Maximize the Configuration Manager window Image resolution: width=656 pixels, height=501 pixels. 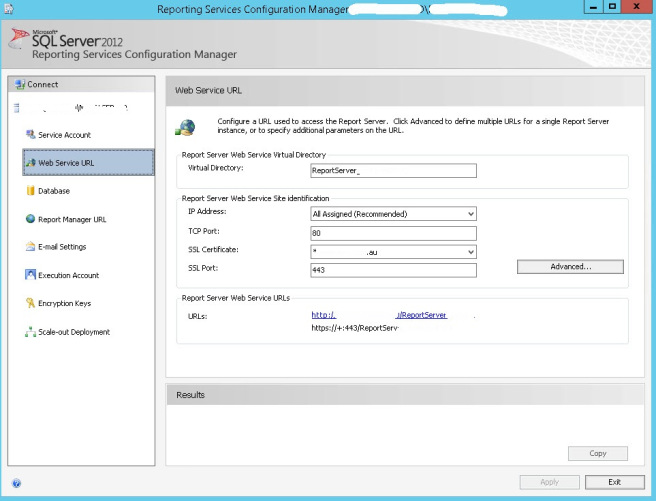612,7
